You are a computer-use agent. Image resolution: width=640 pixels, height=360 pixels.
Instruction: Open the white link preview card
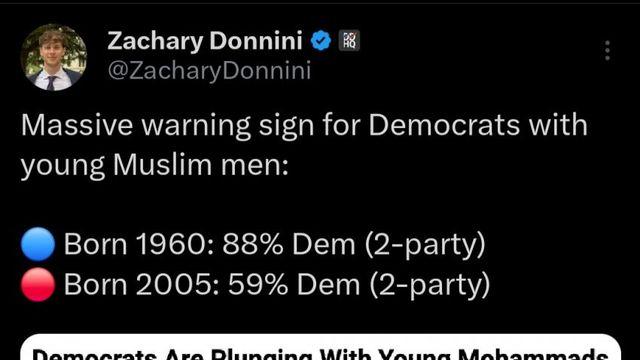click(x=321, y=347)
